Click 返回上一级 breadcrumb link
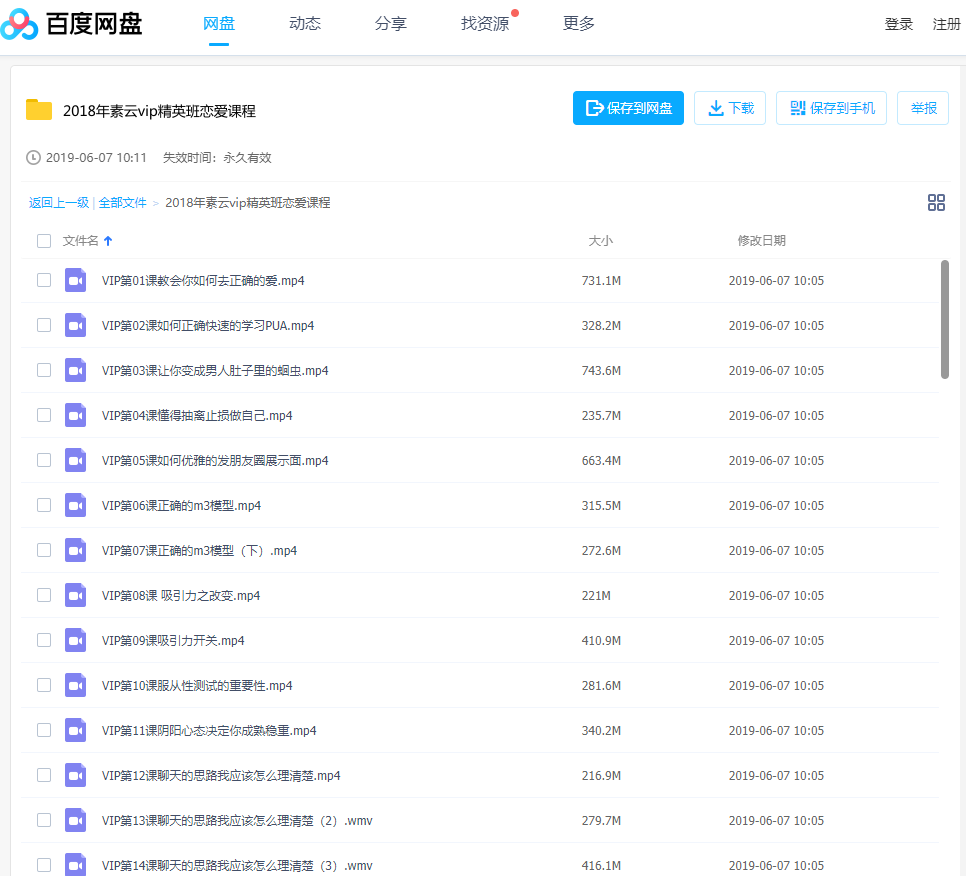966x876 pixels. click(x=59, y=203)
